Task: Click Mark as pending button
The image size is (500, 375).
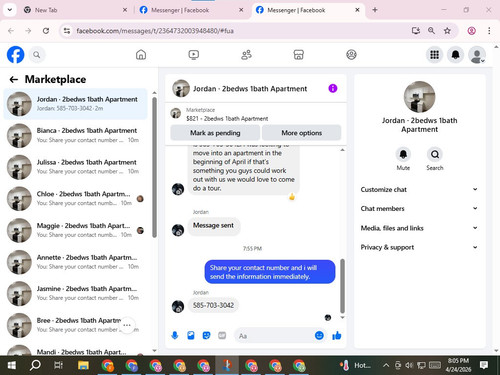Action: (215, 133)
